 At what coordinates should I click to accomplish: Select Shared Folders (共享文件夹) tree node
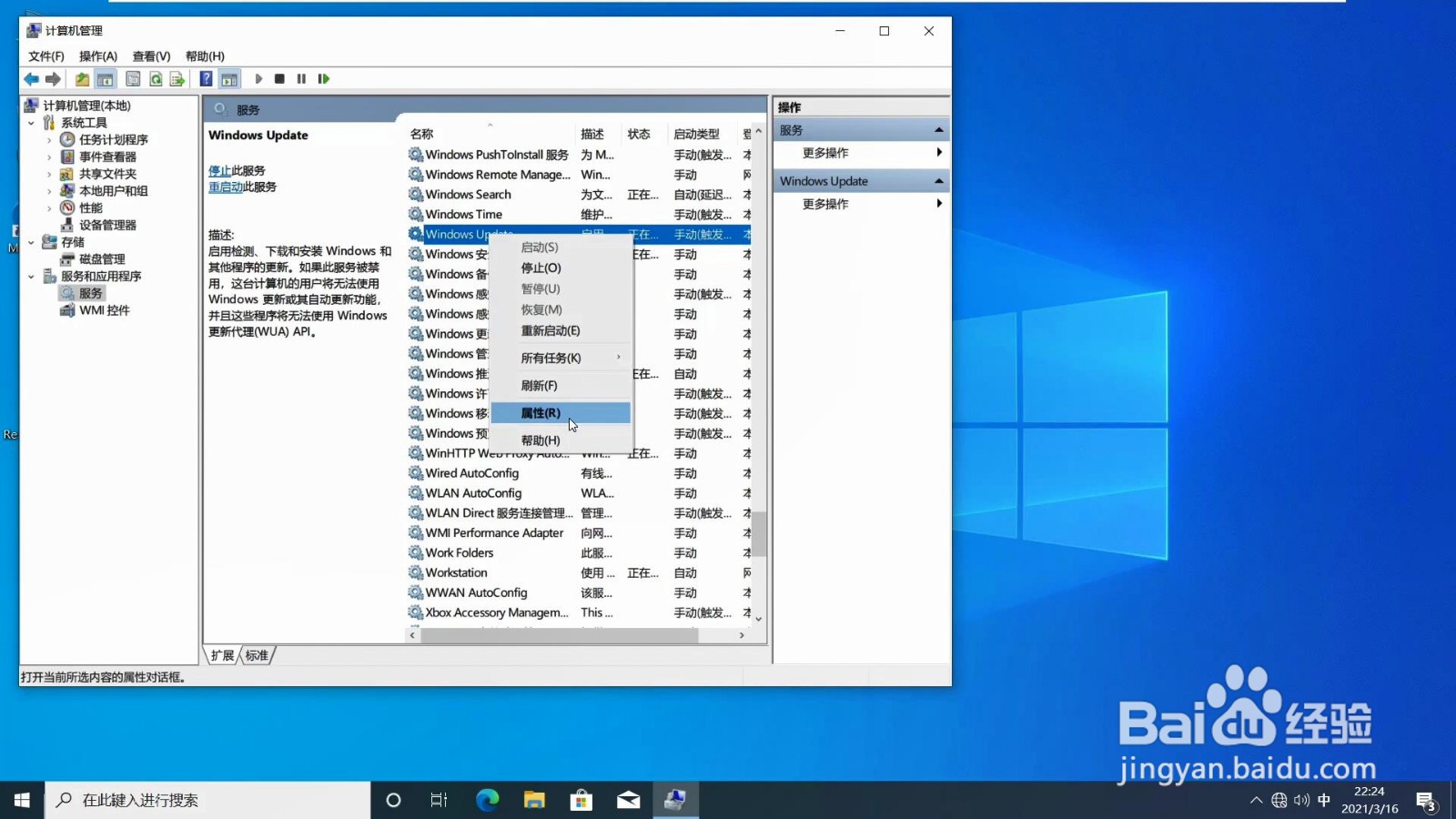click(107, 174)
